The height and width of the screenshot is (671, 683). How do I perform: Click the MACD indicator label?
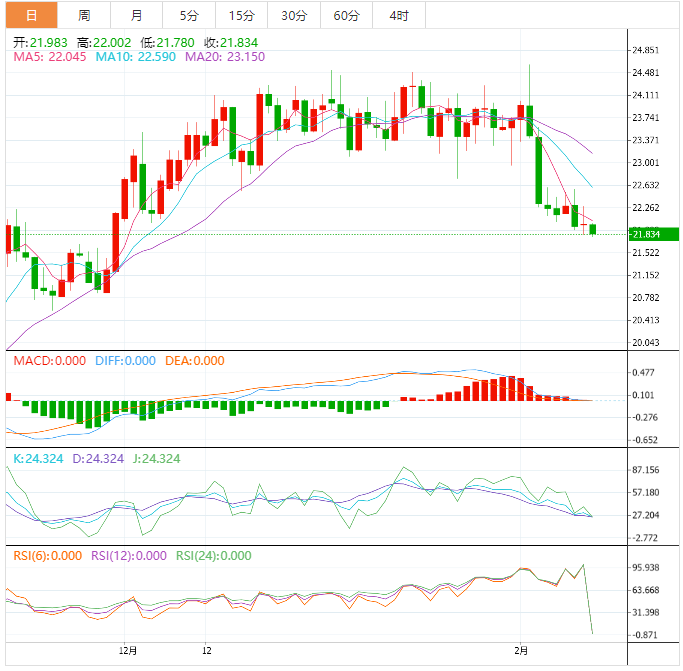50,361
